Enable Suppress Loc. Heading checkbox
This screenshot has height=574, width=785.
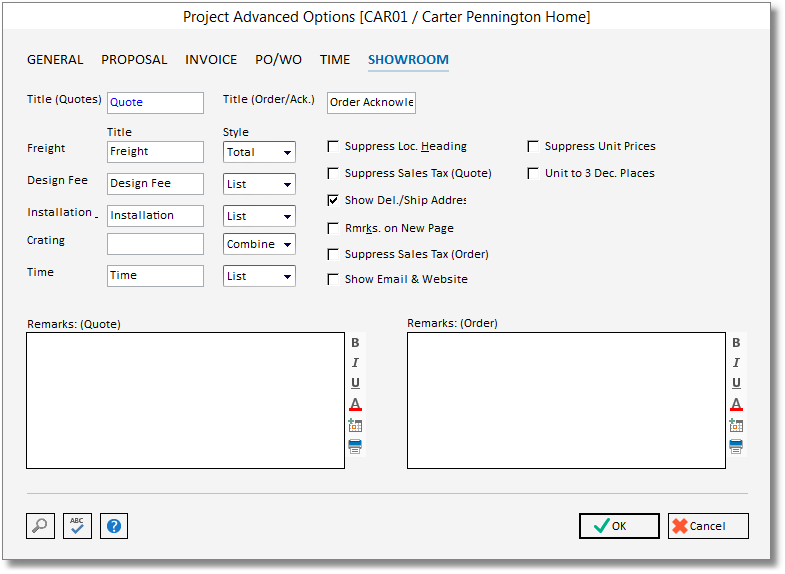[333, 147]
